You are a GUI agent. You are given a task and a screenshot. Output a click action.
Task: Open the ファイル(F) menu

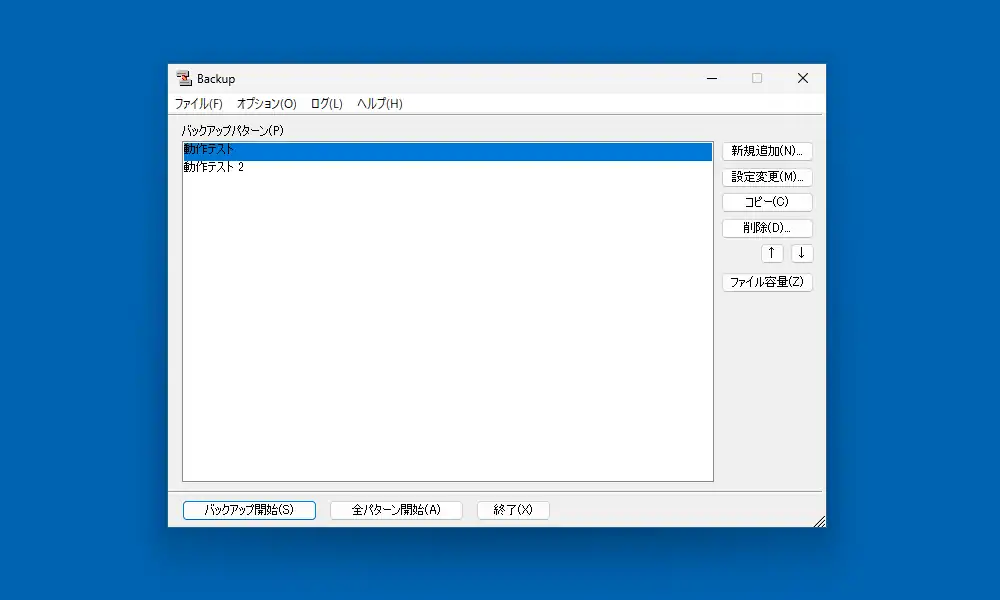point(198,104)
